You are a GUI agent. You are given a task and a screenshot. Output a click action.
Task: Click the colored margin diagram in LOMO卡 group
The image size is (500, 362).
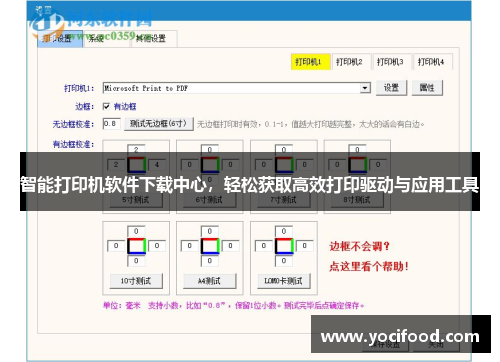click(x=284, y=246)
